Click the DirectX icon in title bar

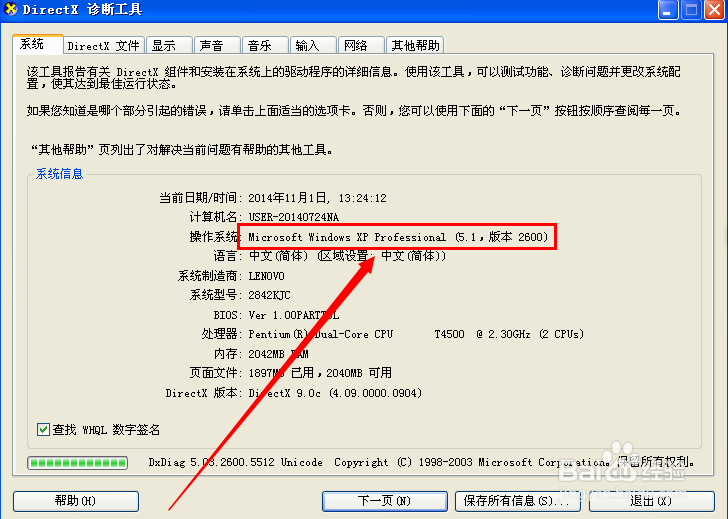[10, 9]
